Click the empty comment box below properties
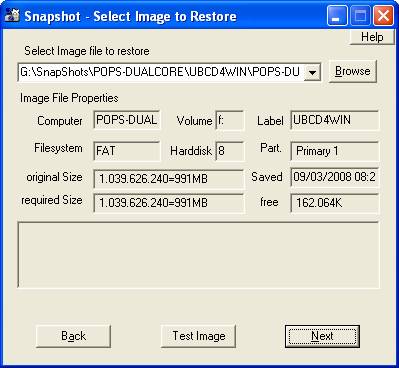Image resolution: width=399 pixels, height=368 pixels. click(x=198, y=255)
